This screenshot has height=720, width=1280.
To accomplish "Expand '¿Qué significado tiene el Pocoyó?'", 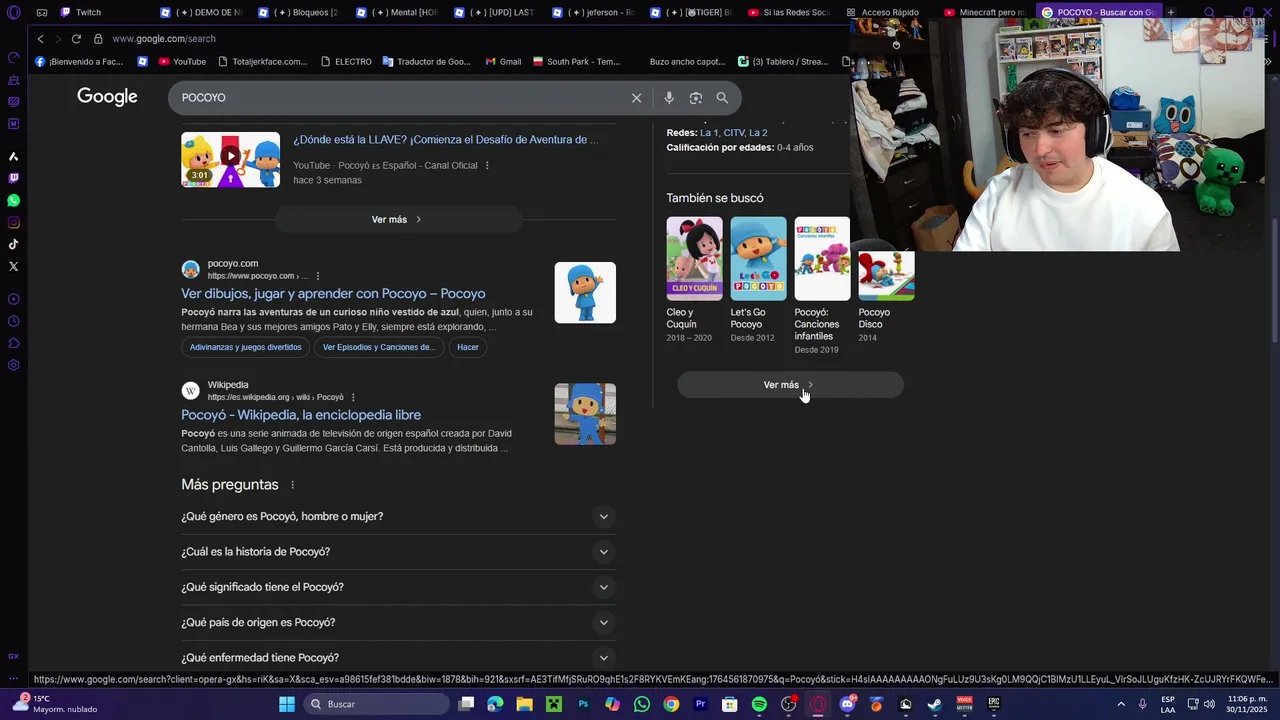I will [398, 587].
